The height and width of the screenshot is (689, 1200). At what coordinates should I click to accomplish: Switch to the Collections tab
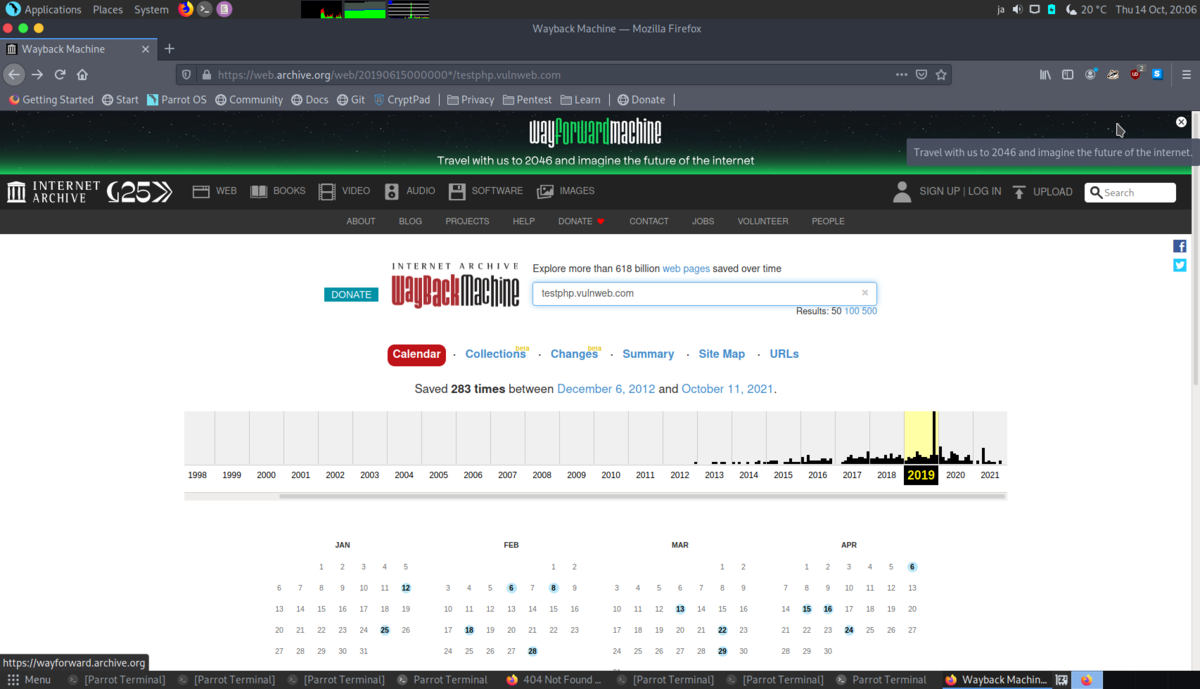(x=495, y=354)
